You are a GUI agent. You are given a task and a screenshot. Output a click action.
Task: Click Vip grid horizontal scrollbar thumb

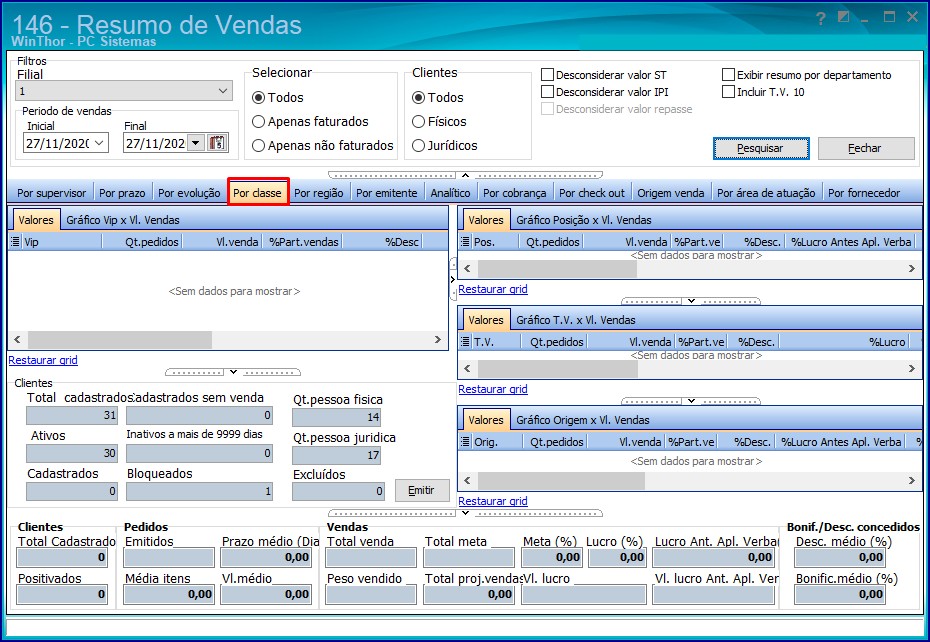pos(120,340)
